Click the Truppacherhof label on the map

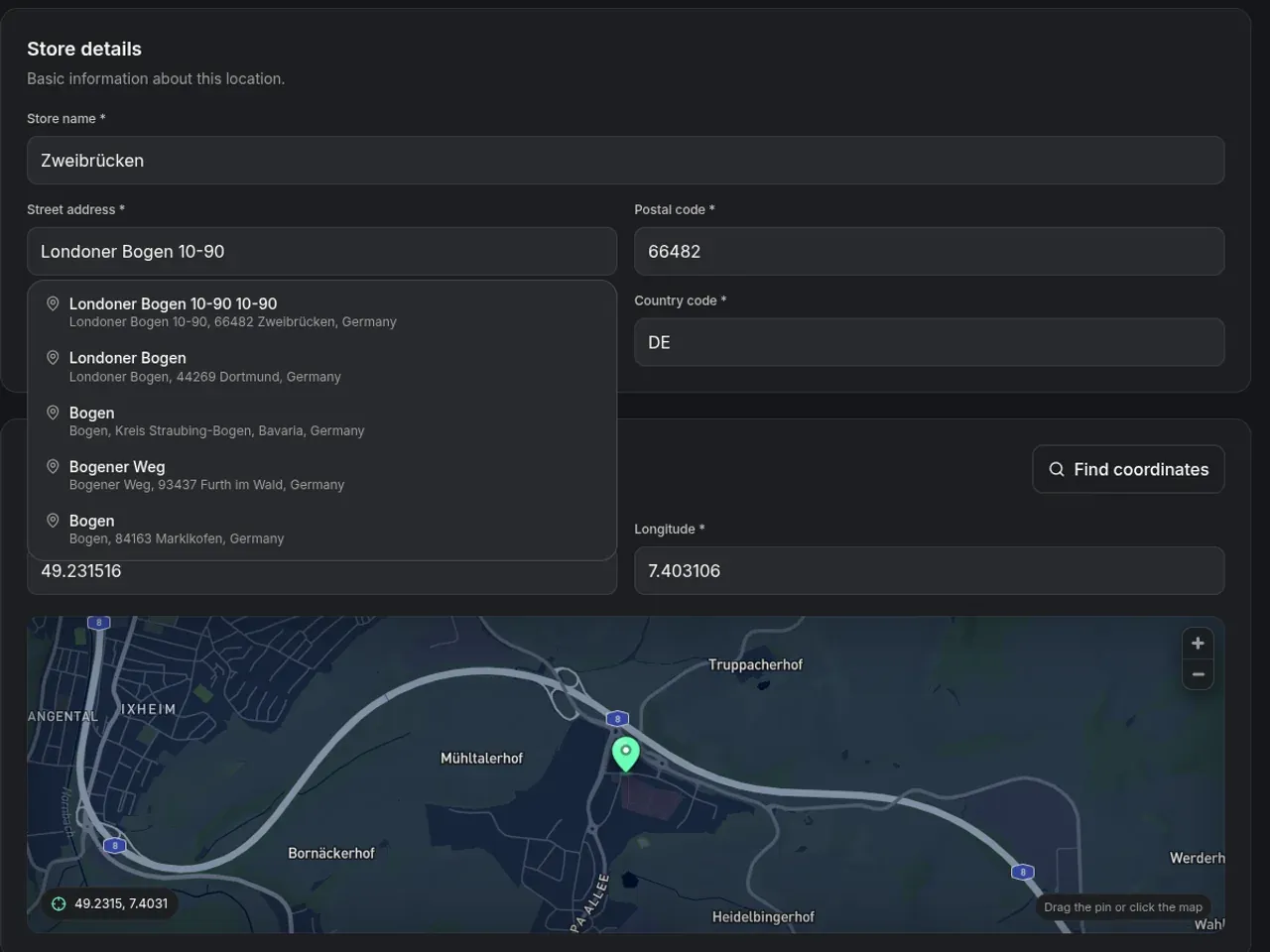[755, 665]
